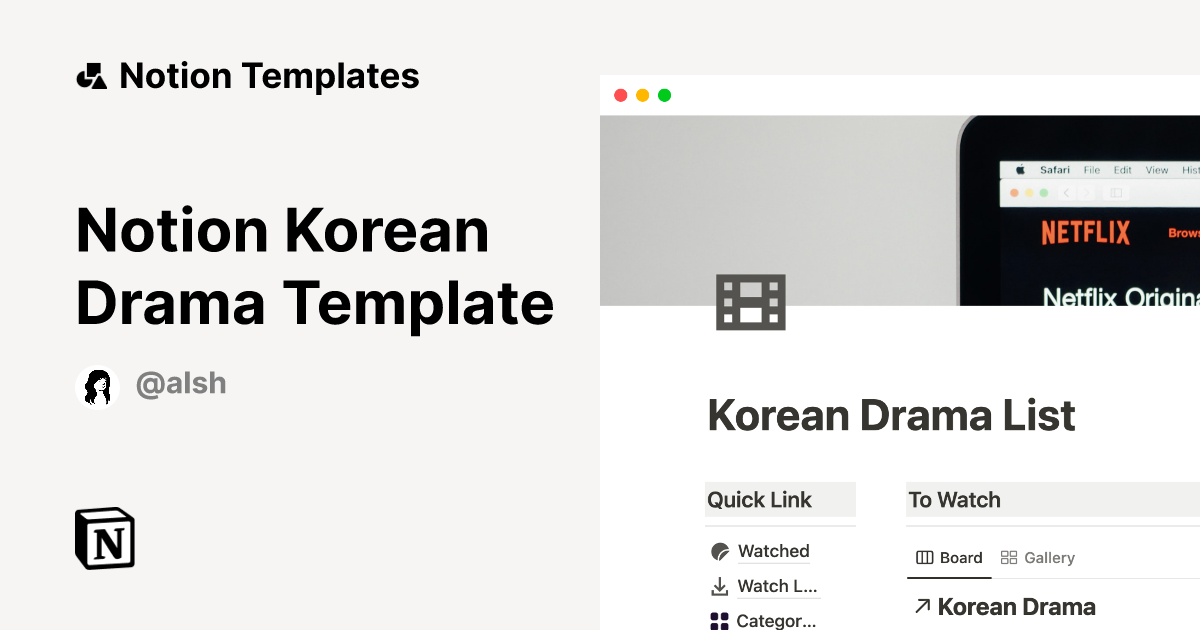Open the Watched quick link
This screenshot has height=630, width=1200.
coord(772,551)
